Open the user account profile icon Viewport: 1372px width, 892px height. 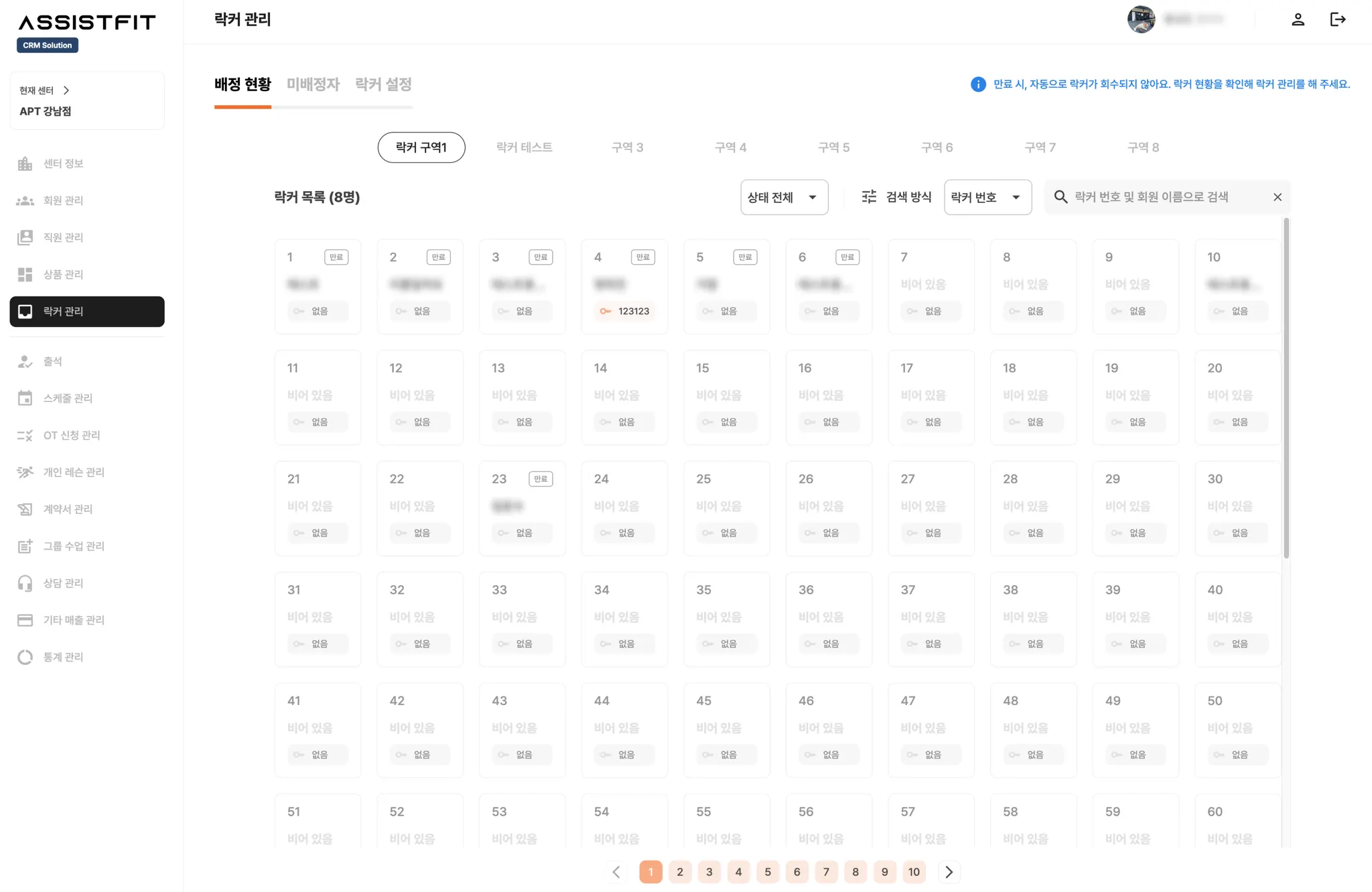click(1298, 19)
